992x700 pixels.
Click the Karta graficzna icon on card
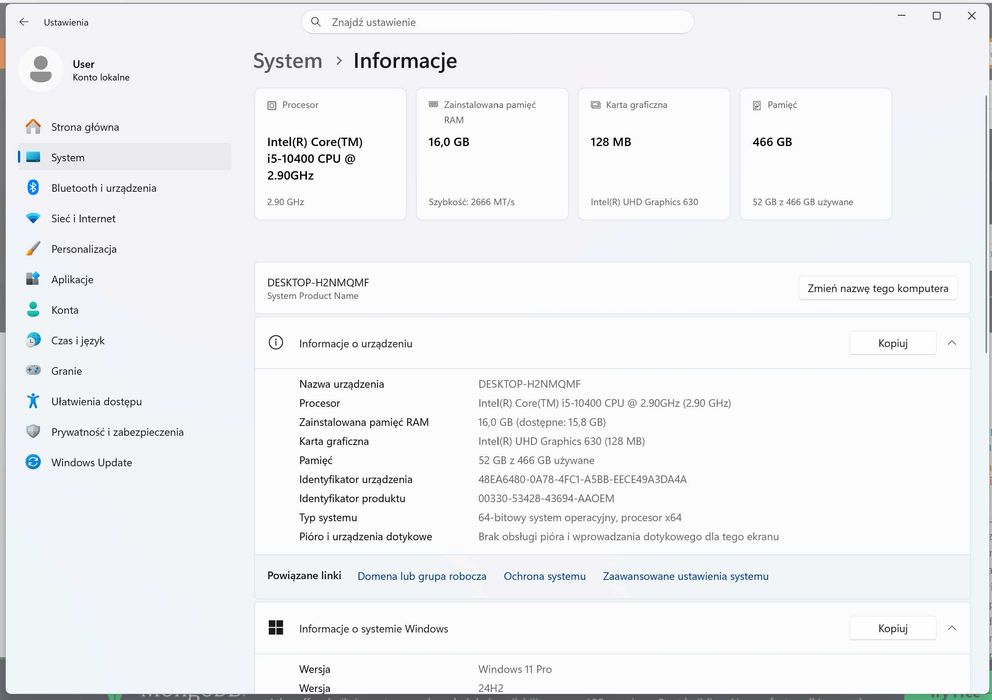(595, 105)
